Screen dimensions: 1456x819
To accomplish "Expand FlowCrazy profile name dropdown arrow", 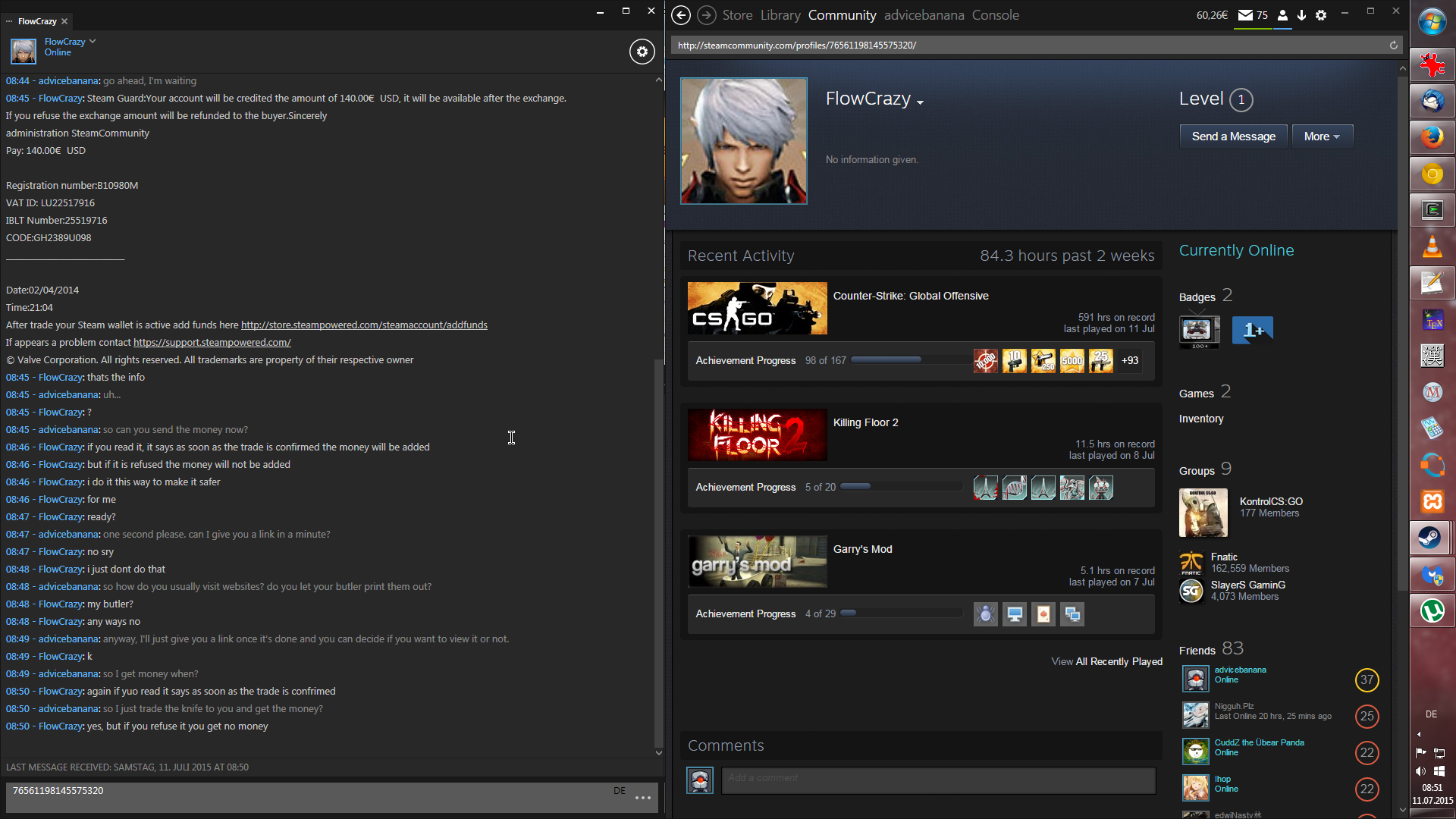I will point(920,102).
